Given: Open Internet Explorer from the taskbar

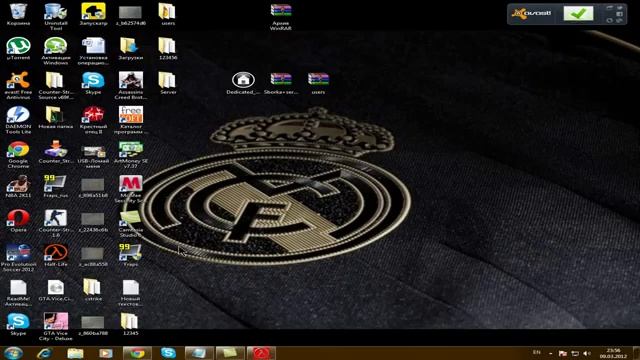Looking at the screenshot, I should 44,353.
